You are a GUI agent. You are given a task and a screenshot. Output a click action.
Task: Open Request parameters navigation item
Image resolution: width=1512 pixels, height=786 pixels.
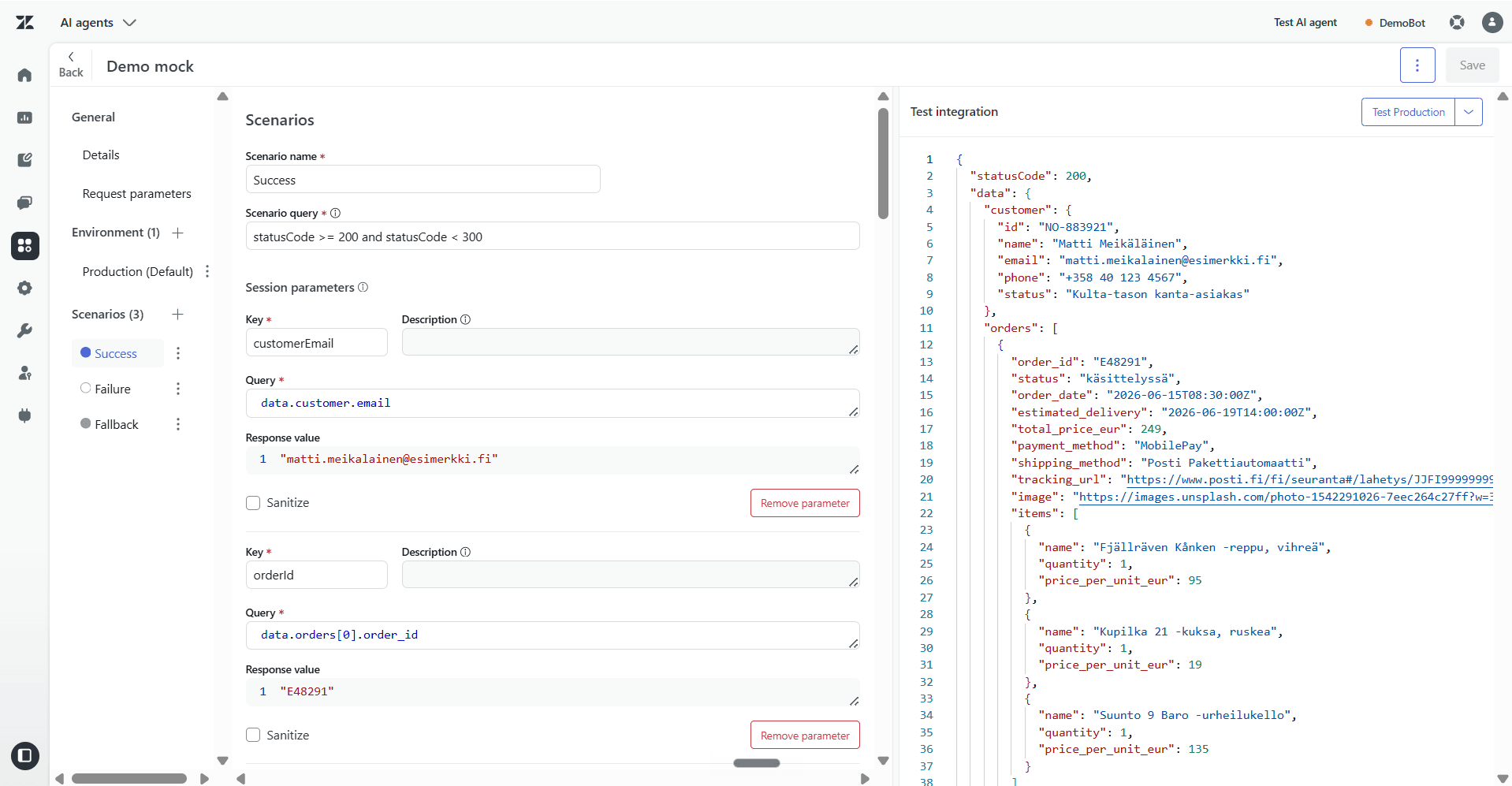pyautogui.click(x=137, y=194)
